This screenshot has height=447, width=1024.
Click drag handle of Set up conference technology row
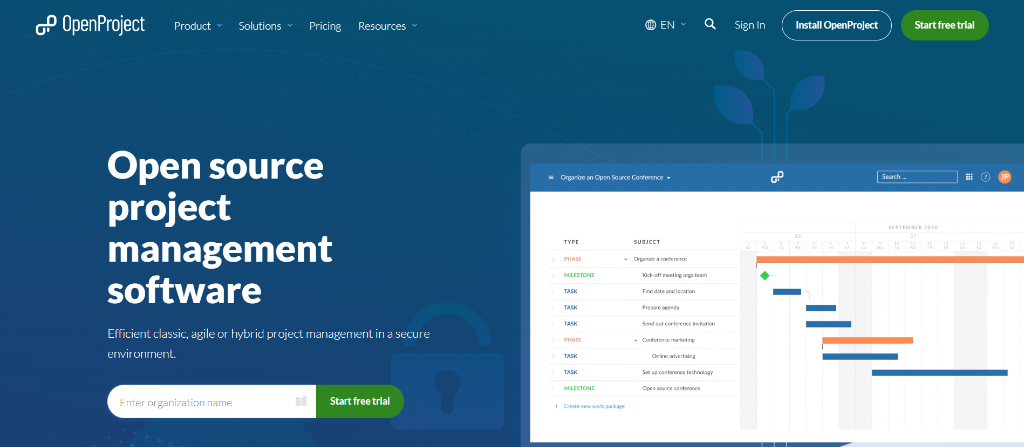[553, 372]
